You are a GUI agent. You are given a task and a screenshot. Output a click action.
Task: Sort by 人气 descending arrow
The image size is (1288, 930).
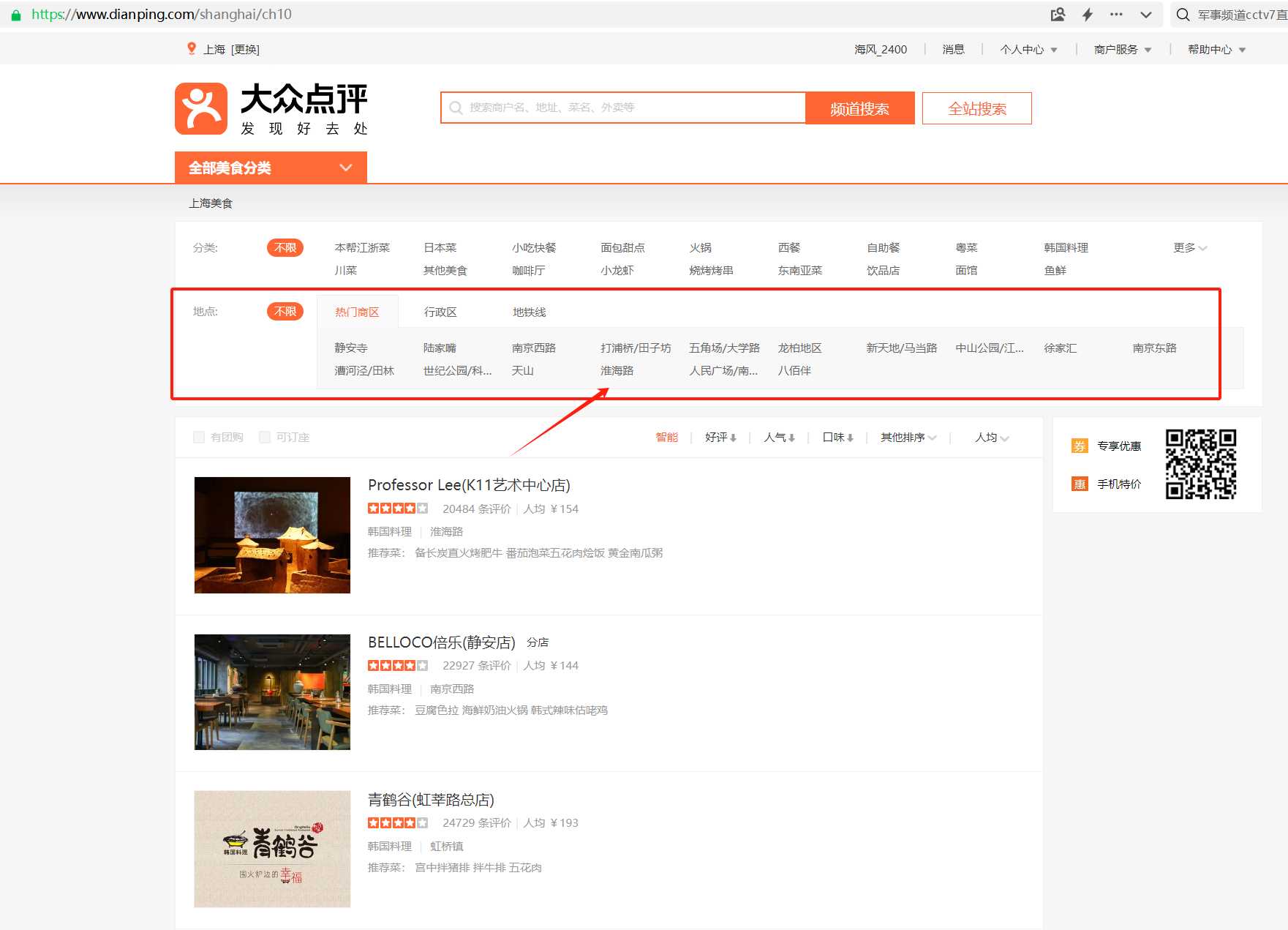pos(791,438)
